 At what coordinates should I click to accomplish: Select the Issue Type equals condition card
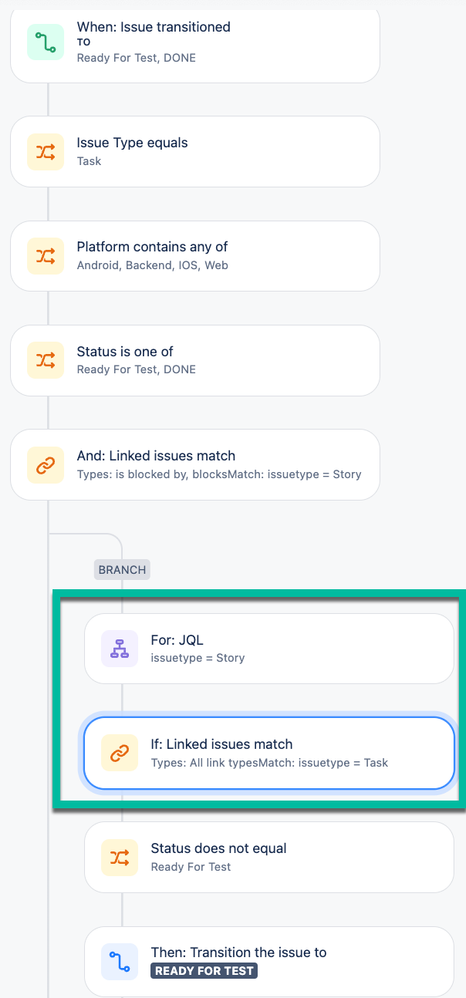coord(195,151)
